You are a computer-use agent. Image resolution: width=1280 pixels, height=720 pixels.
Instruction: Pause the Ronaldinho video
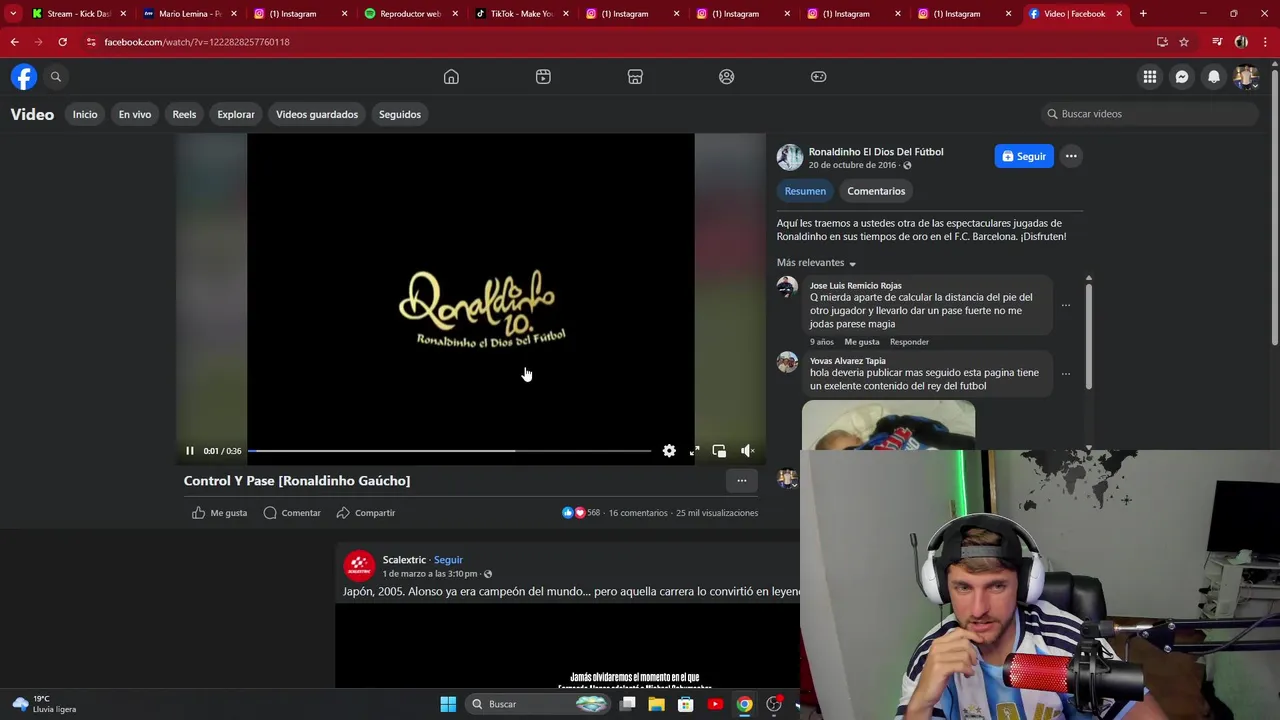tap(190, 451)
